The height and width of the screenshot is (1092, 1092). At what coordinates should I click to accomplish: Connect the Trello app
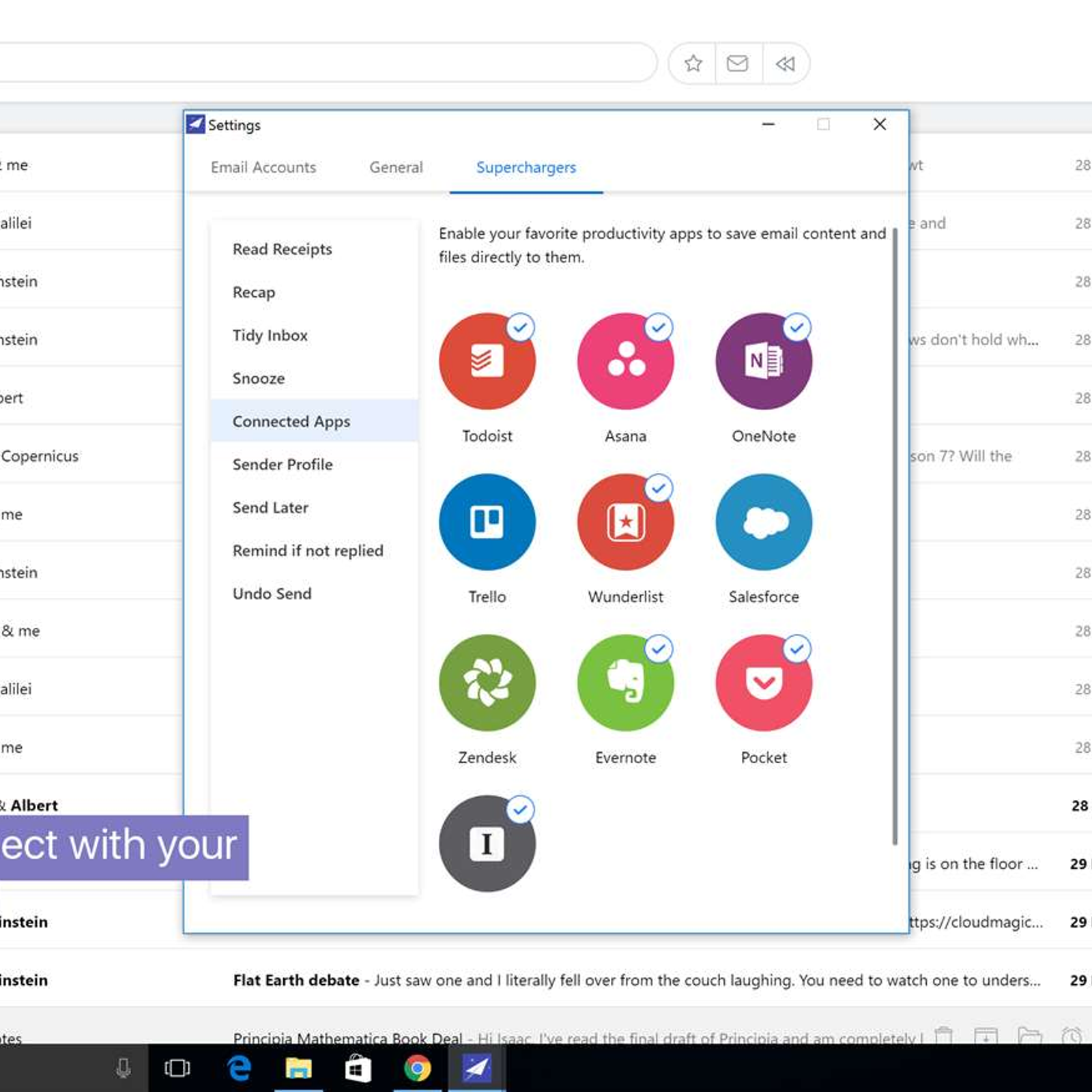tap(487, 522)
